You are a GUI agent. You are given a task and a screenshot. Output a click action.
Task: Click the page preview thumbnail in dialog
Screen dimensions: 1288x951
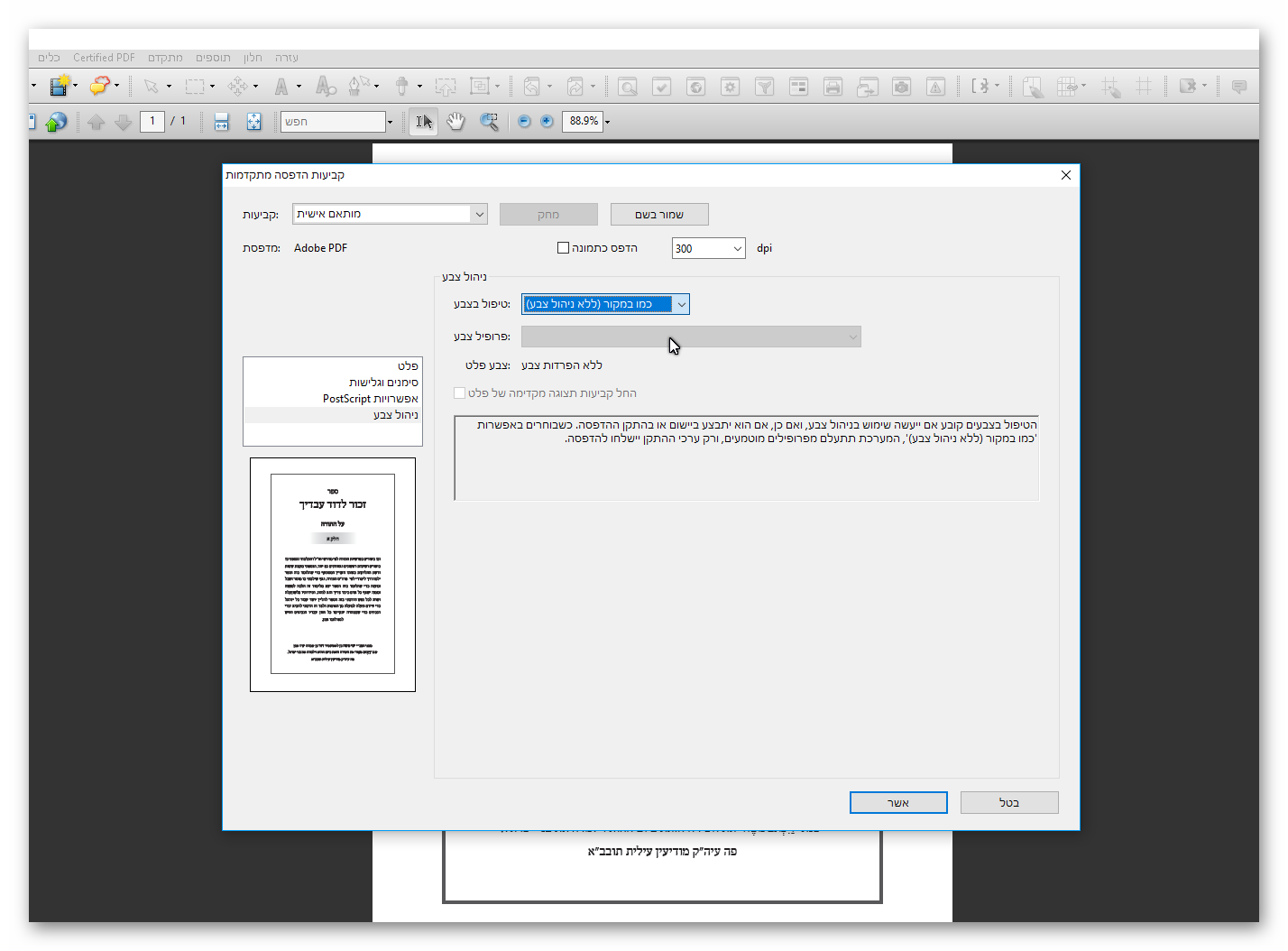(333, 575)
